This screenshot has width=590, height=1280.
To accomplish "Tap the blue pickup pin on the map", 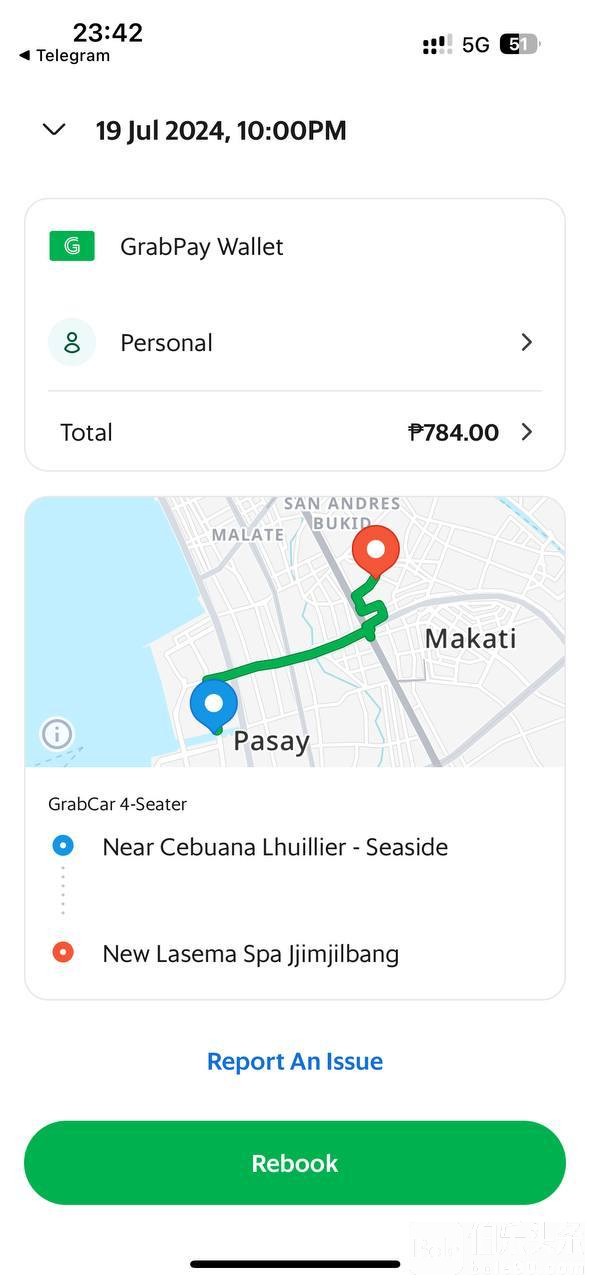I will 214,705.
